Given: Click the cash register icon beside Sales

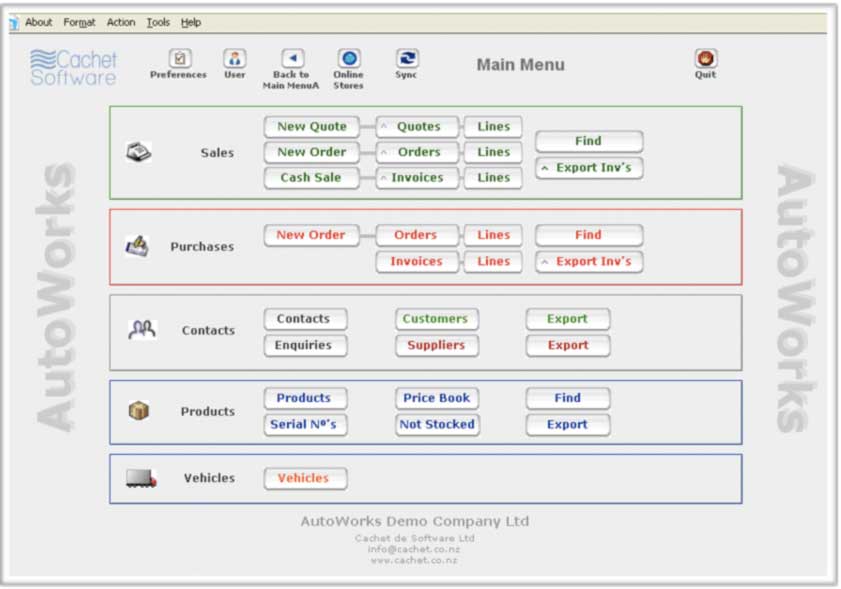Looking at the screenshot, I should (139, 152).
